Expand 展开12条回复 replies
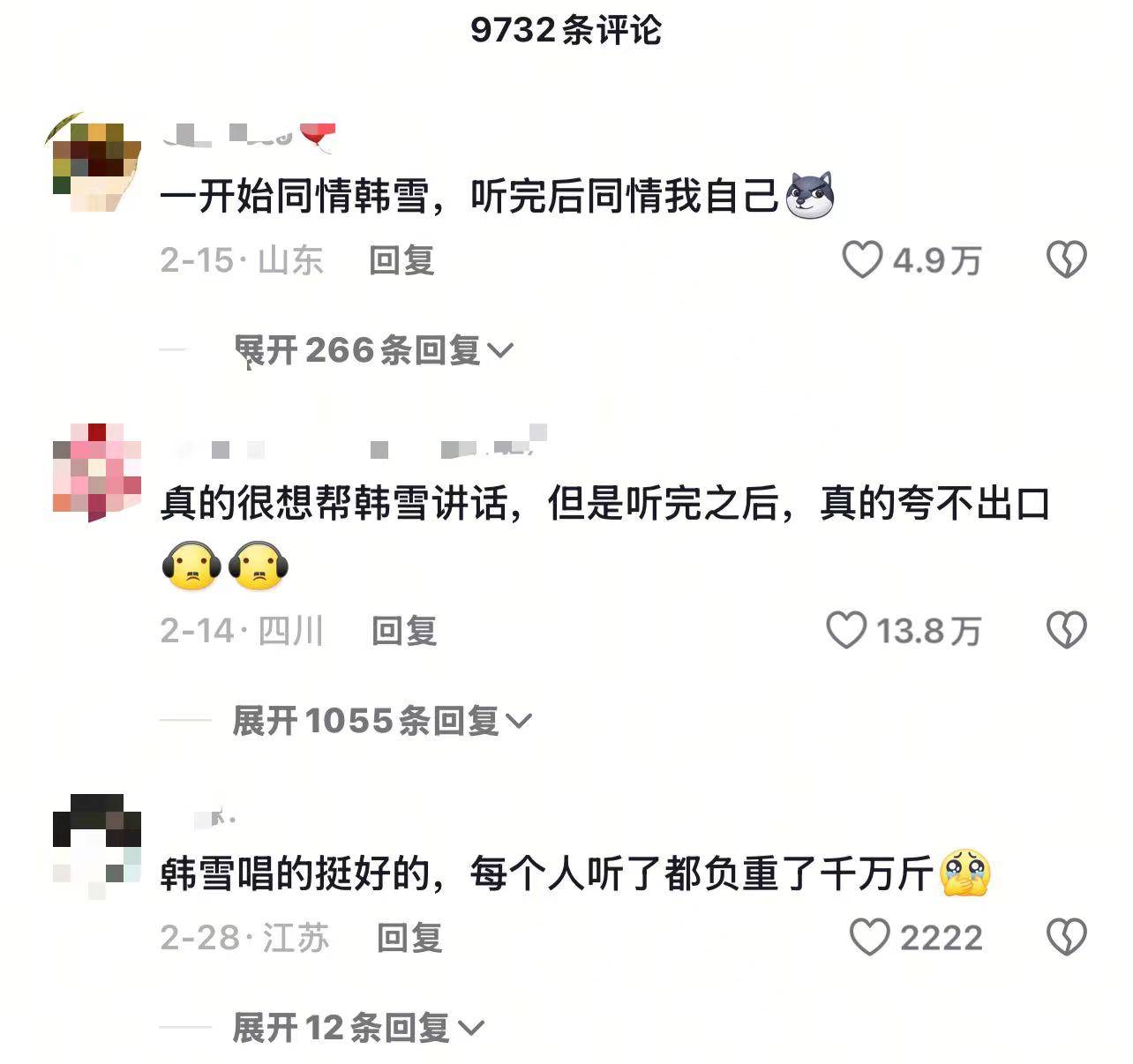1133x1064 pixels. coord(358,1028)
